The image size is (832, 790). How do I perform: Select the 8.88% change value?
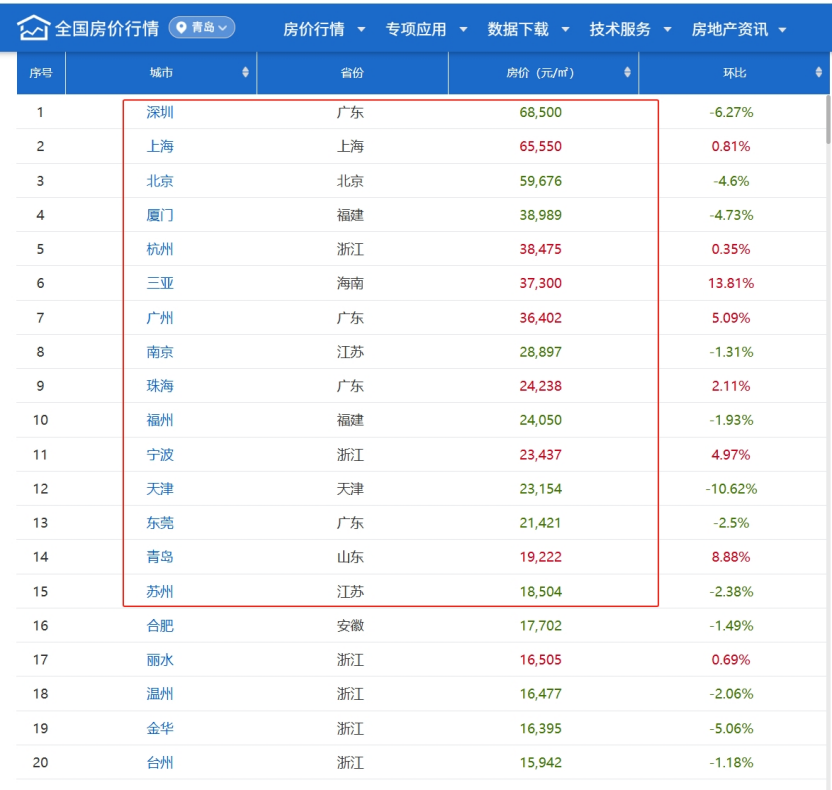pyautogui.click(x=731, y=557)
